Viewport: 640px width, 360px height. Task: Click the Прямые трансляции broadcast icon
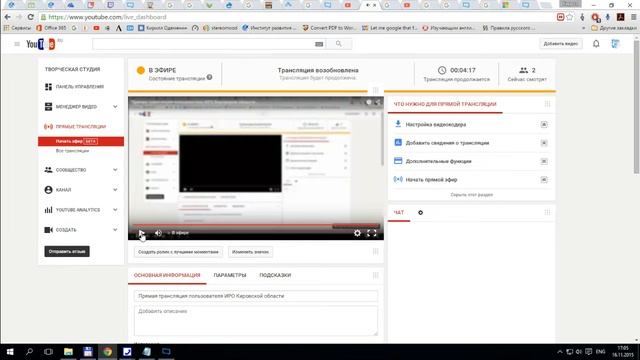coord(48,127)
